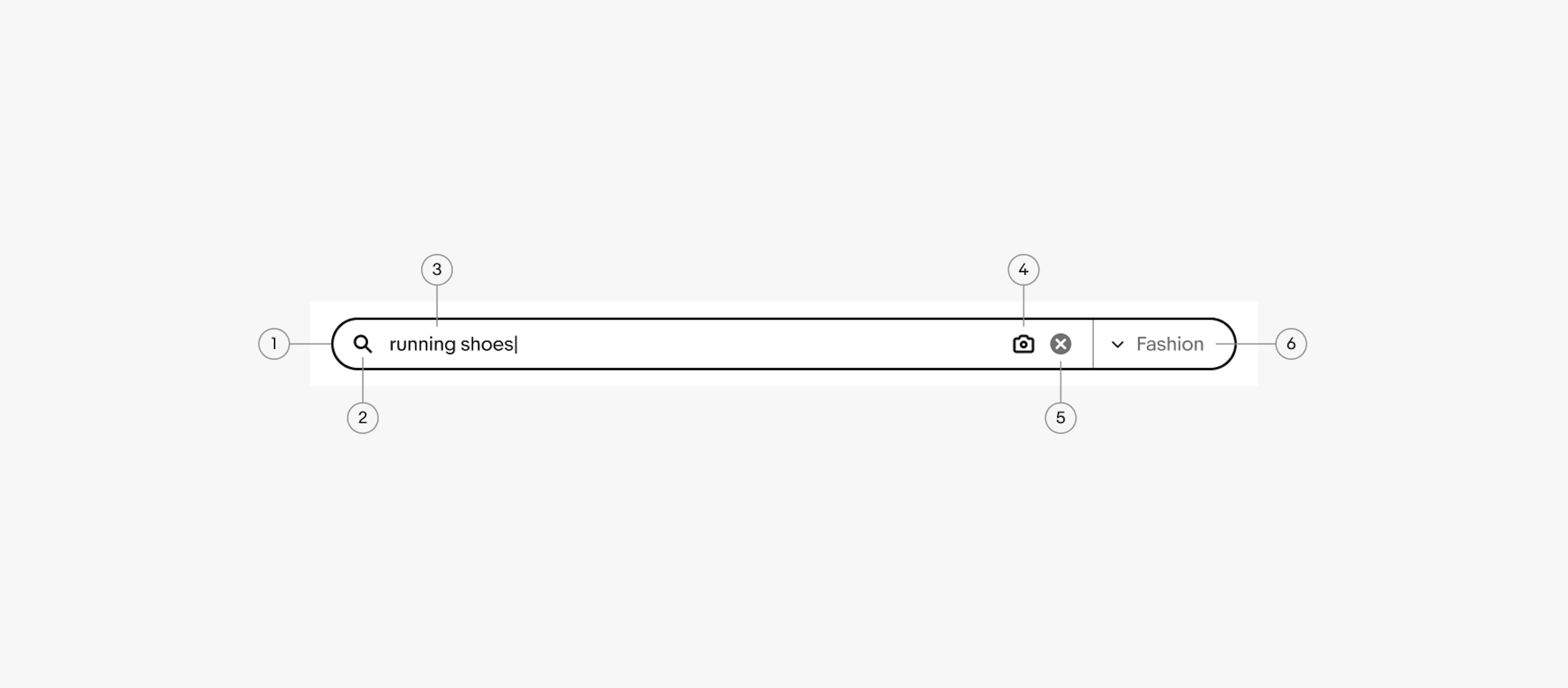1568x688 pixels.
Task: Click inside the running shoes text field
Action: click(690, 344)
